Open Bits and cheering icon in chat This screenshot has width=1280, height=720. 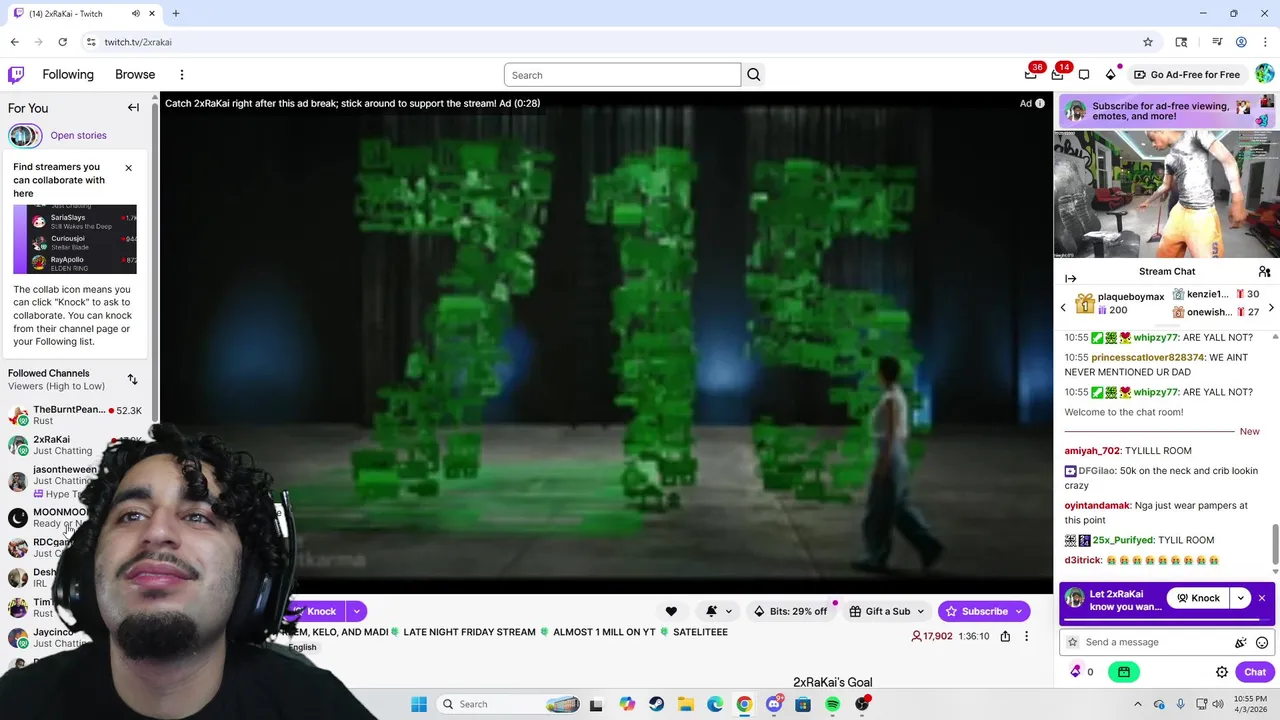pyautogui.click(x=1241, y=643)
